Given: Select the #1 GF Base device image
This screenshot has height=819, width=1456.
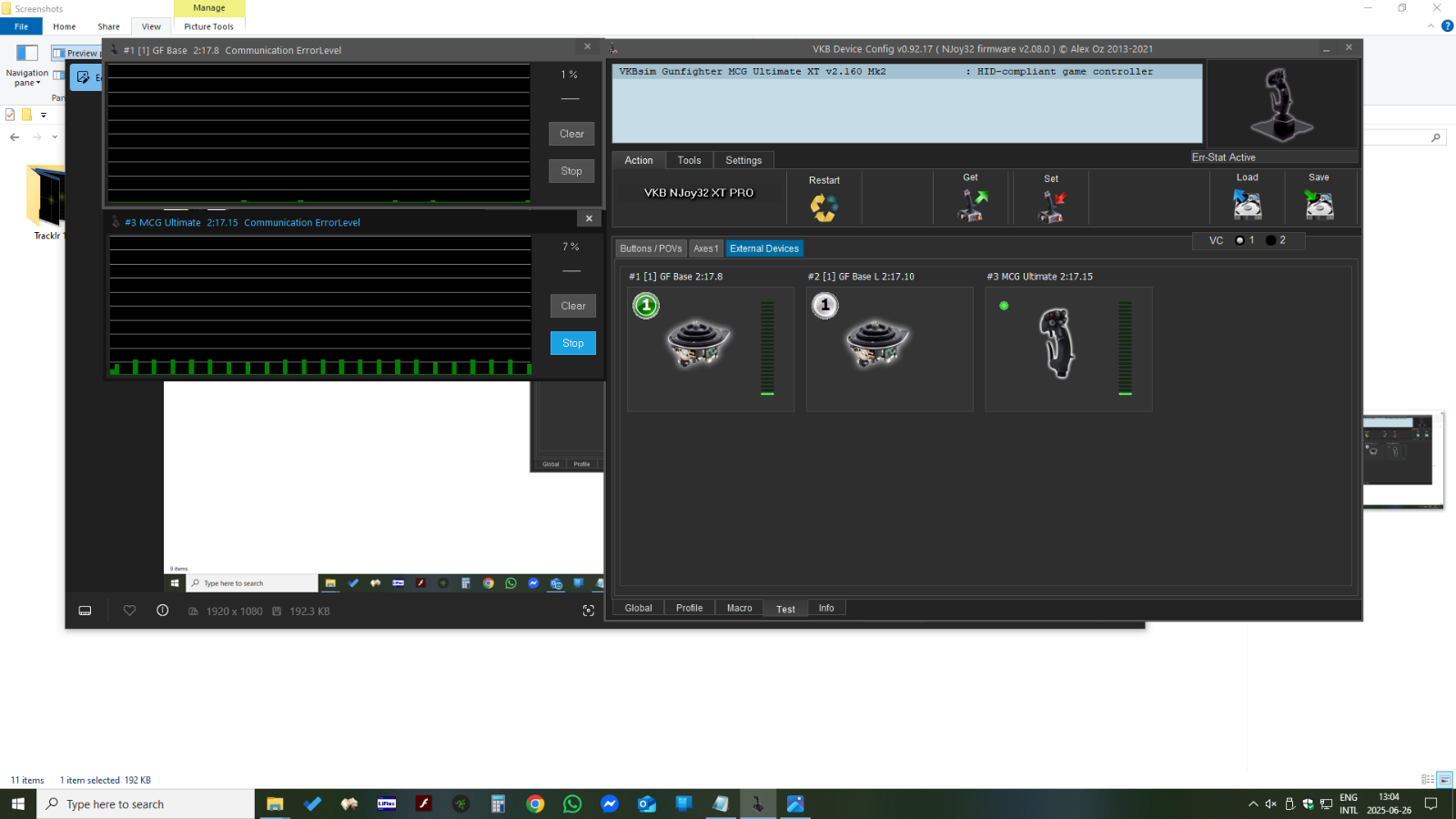Looking at the screenshot, I should (698, 344).
